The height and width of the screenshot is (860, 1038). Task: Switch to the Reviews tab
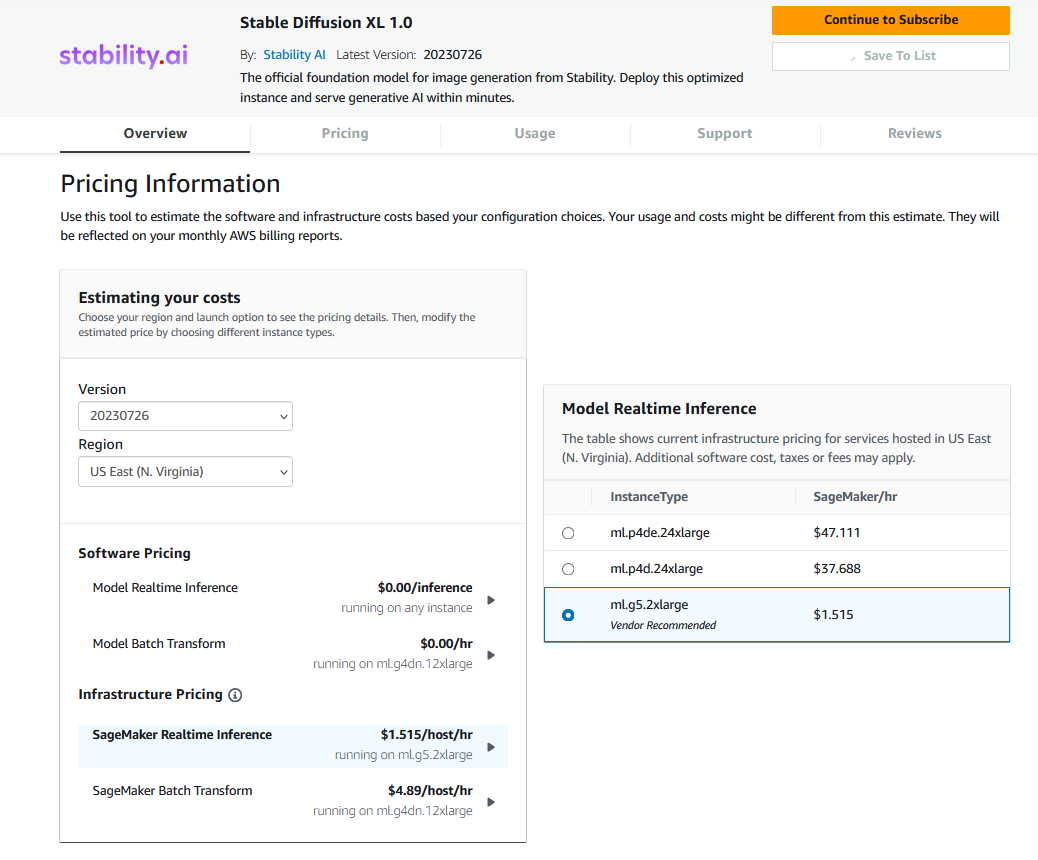915,134
